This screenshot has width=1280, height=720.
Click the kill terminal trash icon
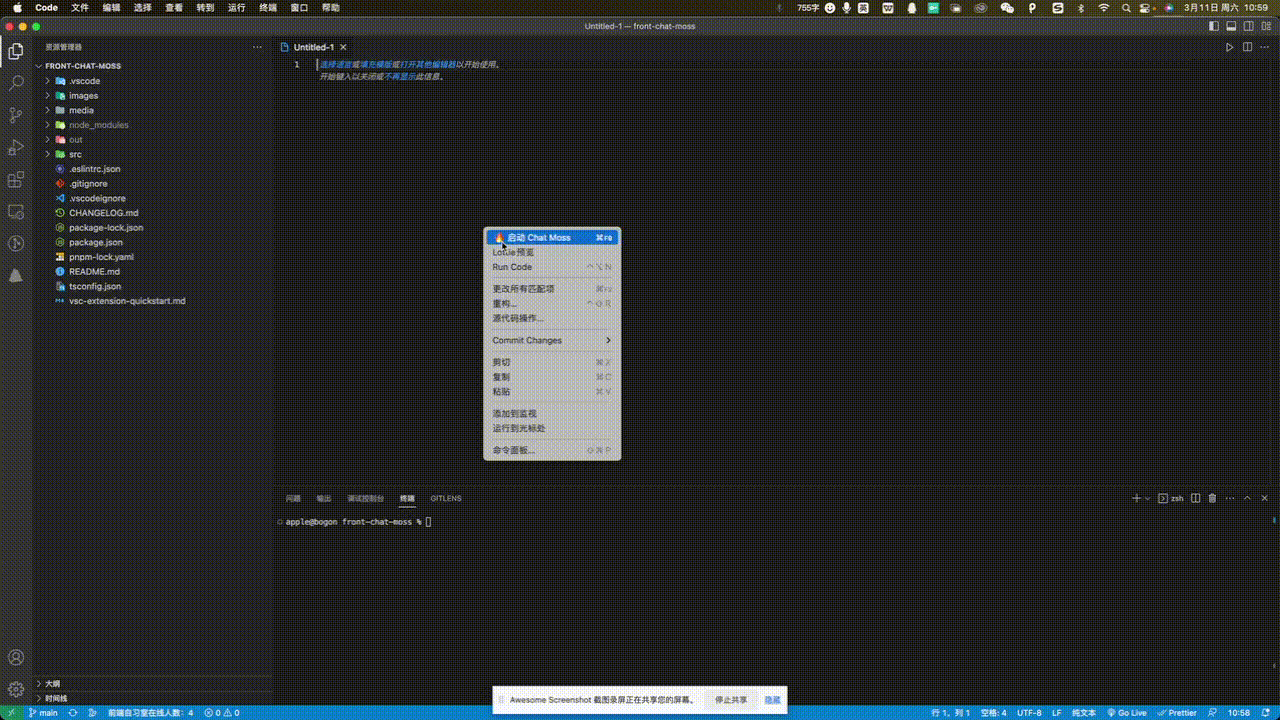[x=1212, y=498]
